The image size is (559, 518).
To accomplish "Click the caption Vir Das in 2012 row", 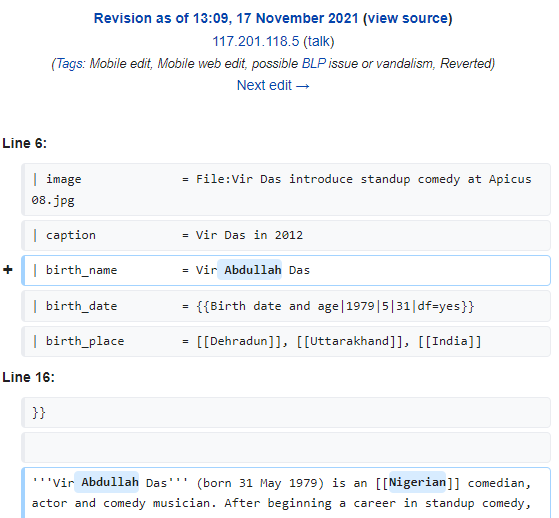I will 286,235.
